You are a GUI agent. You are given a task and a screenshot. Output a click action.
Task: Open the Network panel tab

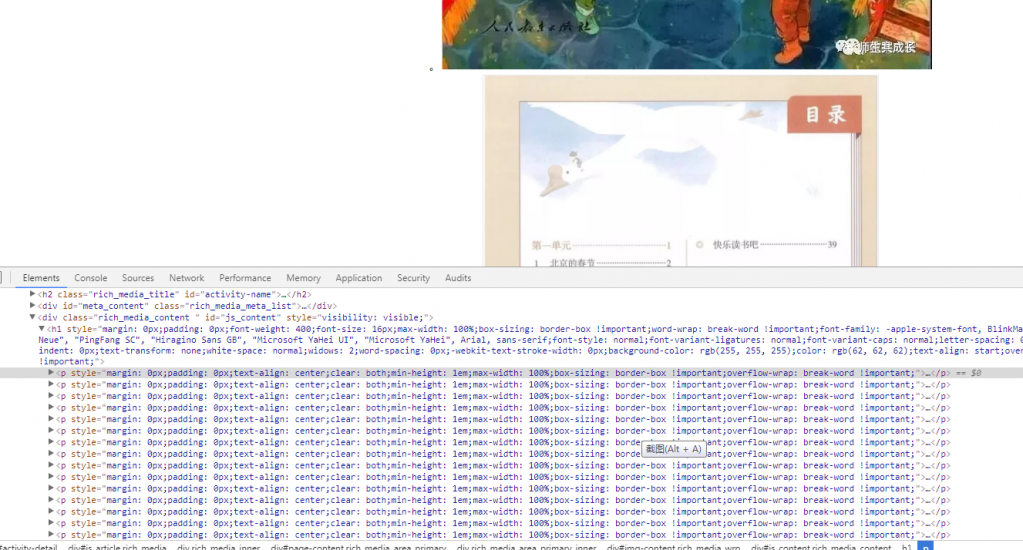(186, 278)
